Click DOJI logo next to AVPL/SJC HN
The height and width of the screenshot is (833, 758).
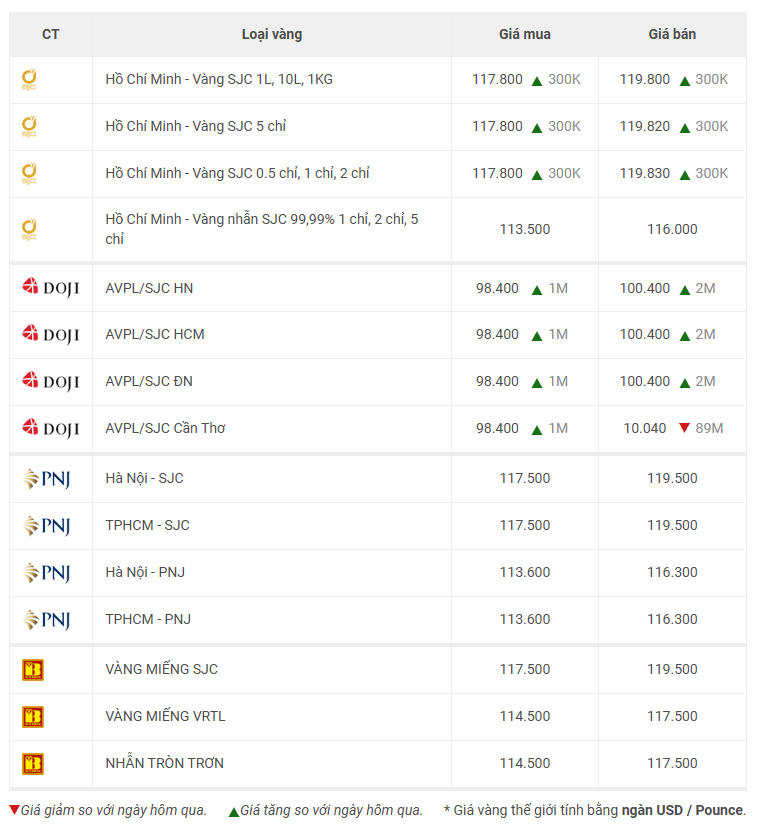(50, 287)
